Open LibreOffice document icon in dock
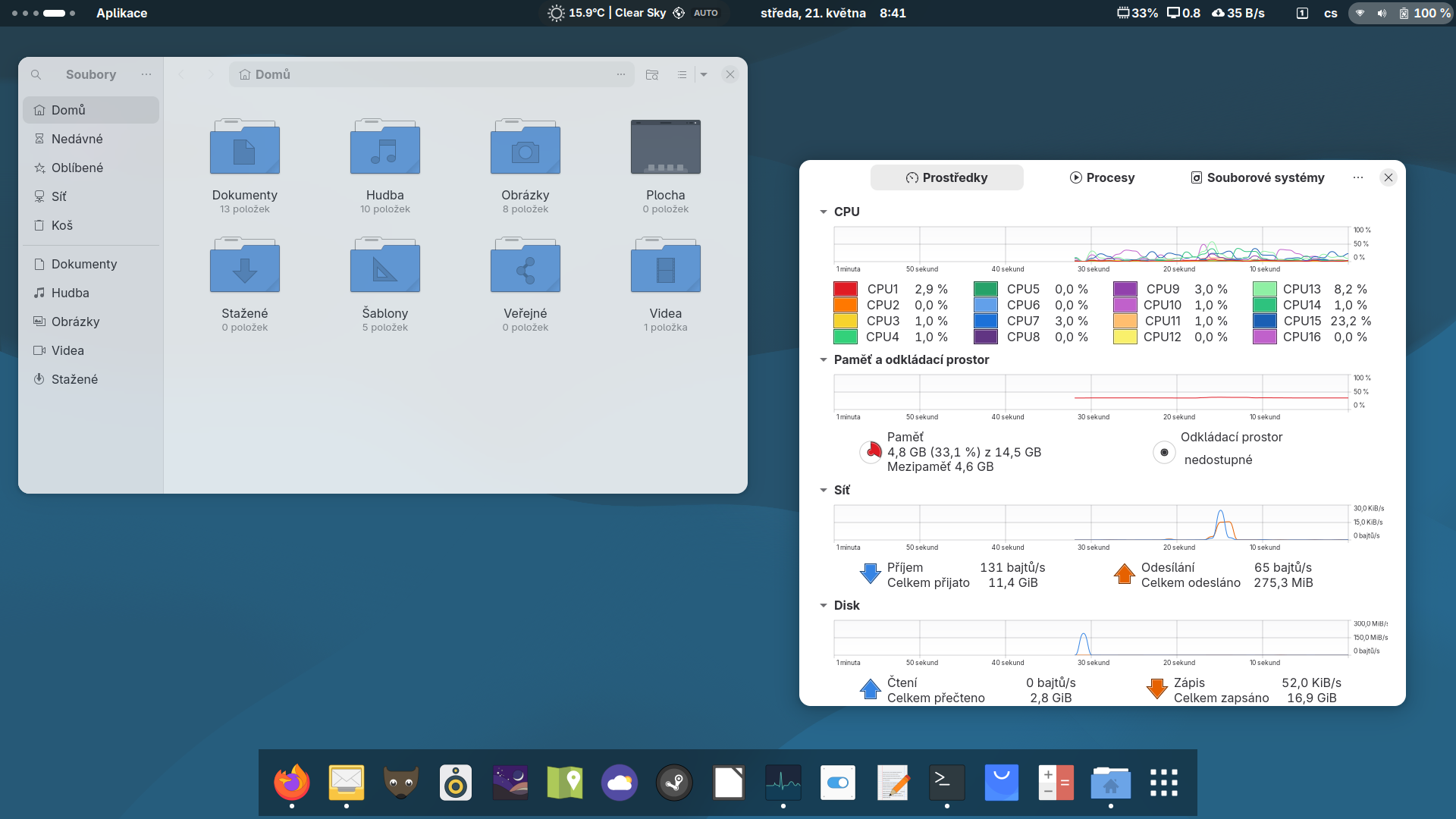 pyautogui.click(x=729, y=783)
